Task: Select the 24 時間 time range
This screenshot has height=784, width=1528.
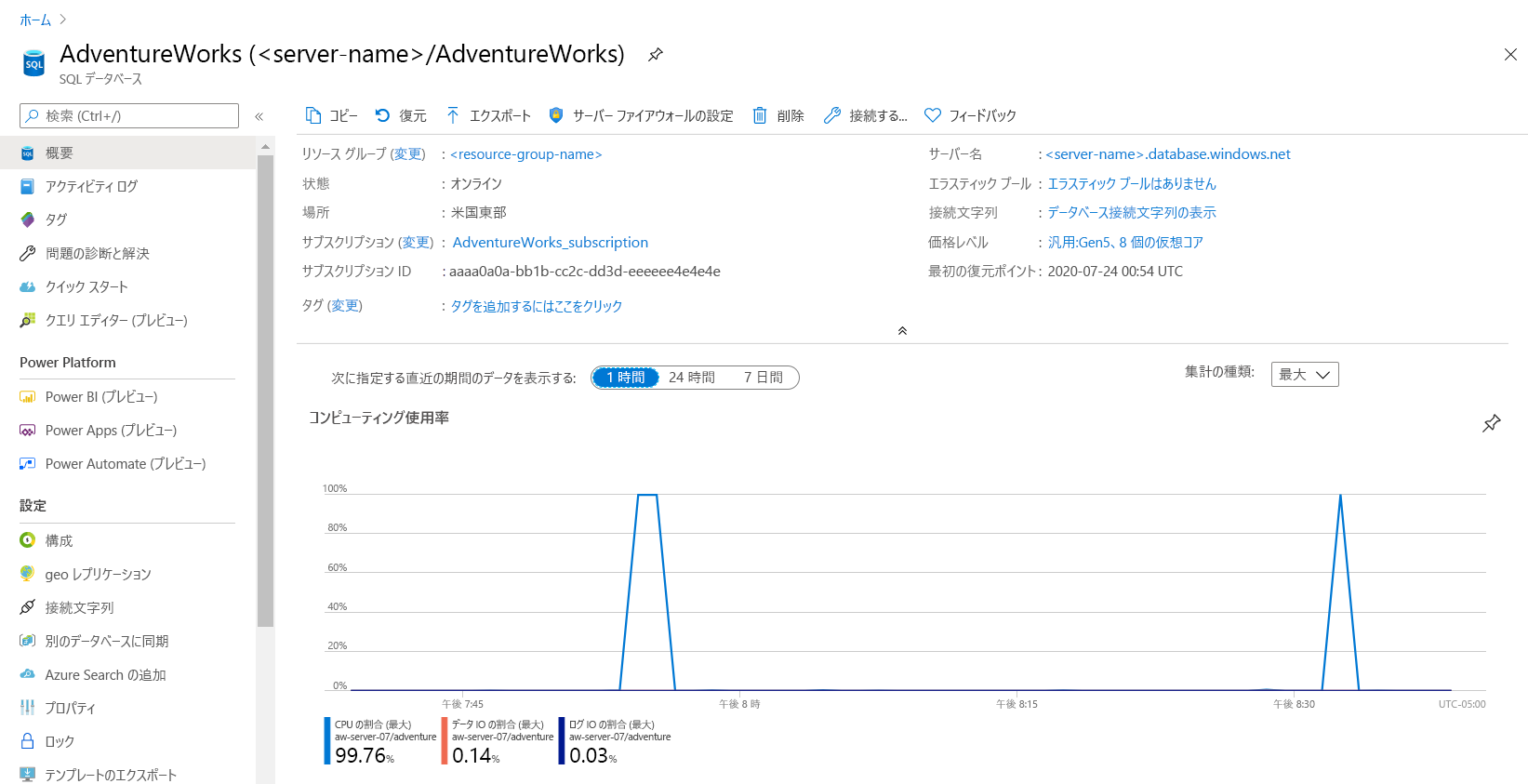Action: (692, 378)
